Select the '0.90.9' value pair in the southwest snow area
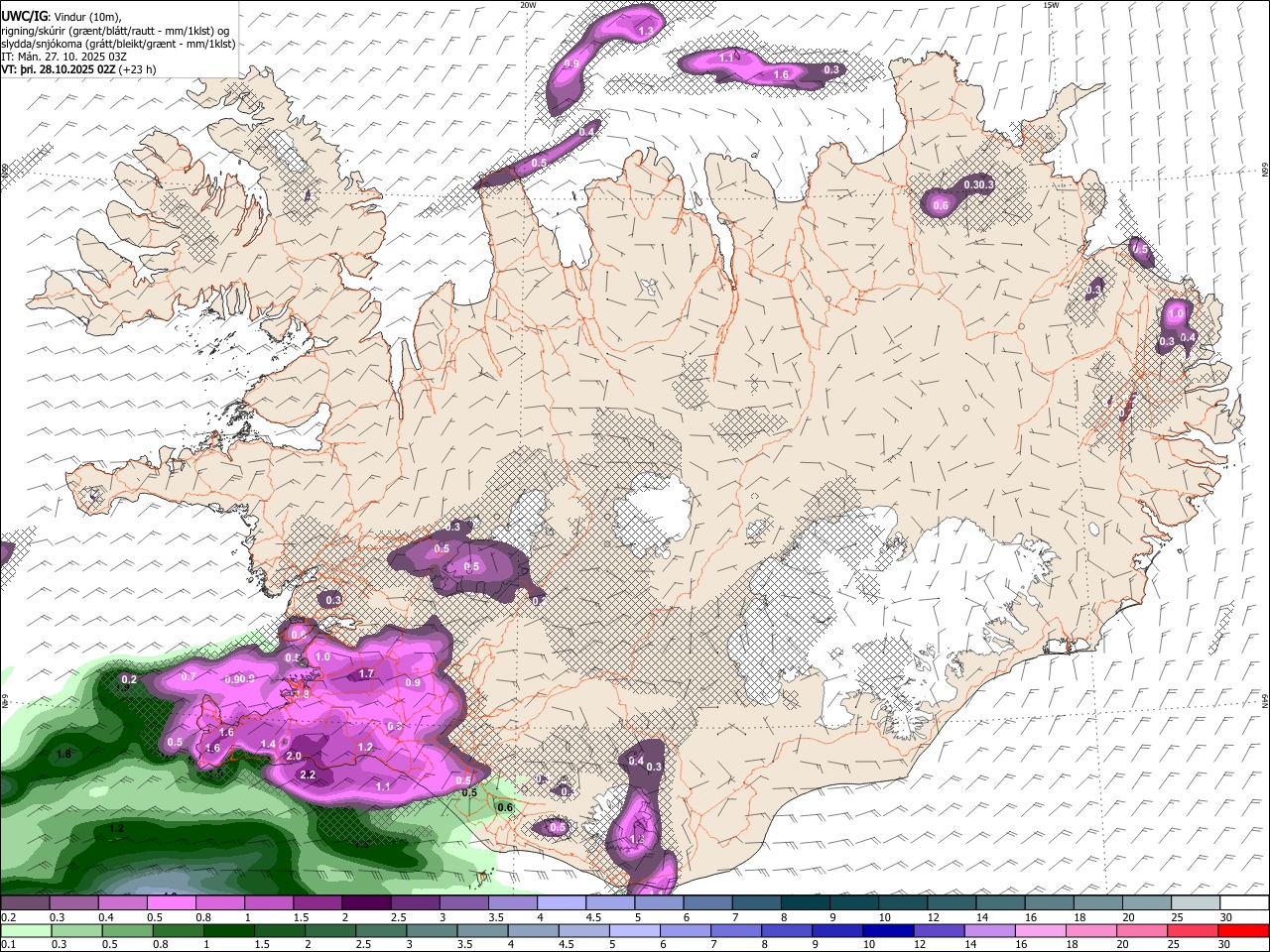This screenshot has width=1270, height=952. click(x=240, y=679)
